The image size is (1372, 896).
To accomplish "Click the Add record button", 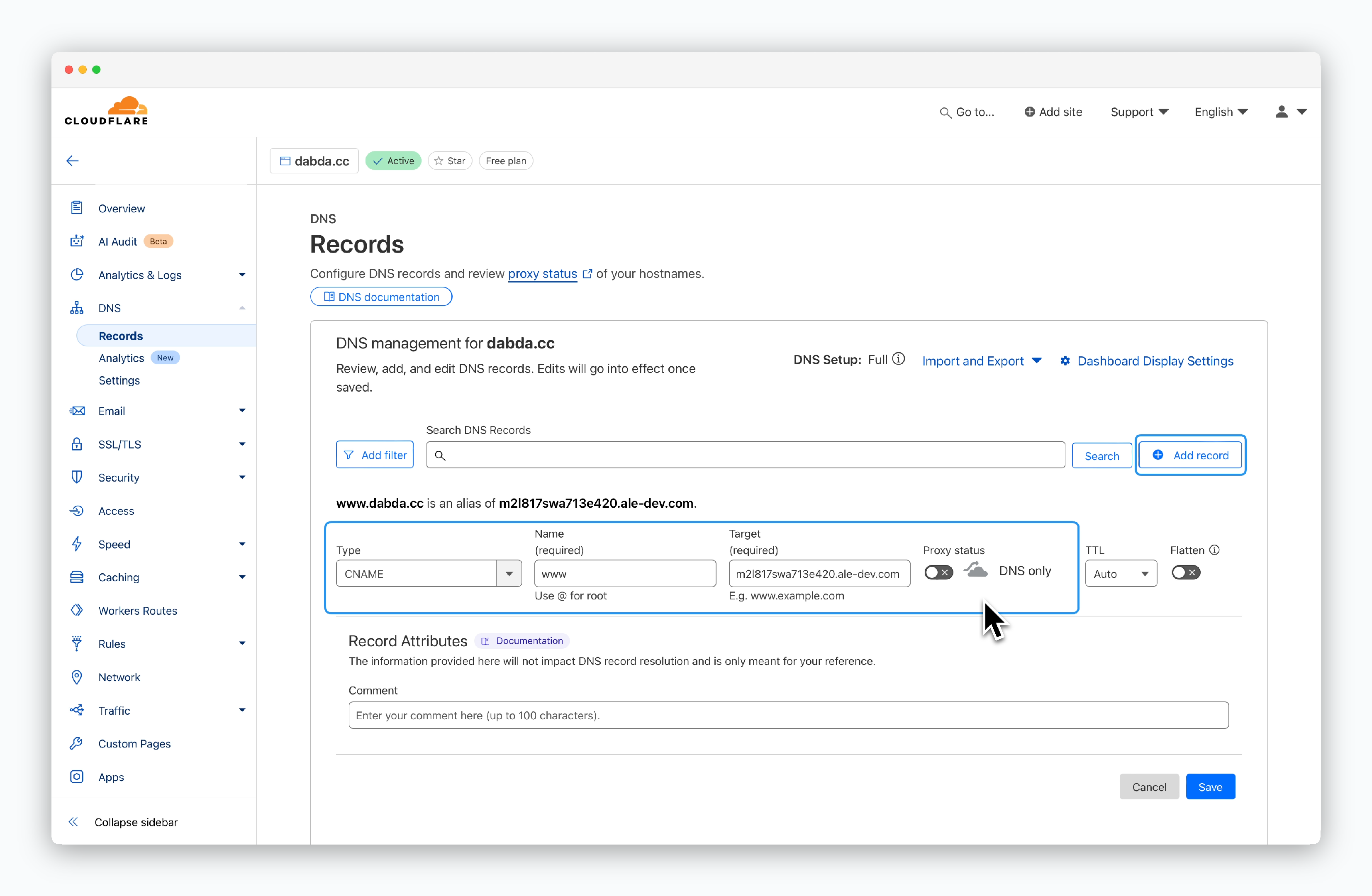I will (1190, 455).
